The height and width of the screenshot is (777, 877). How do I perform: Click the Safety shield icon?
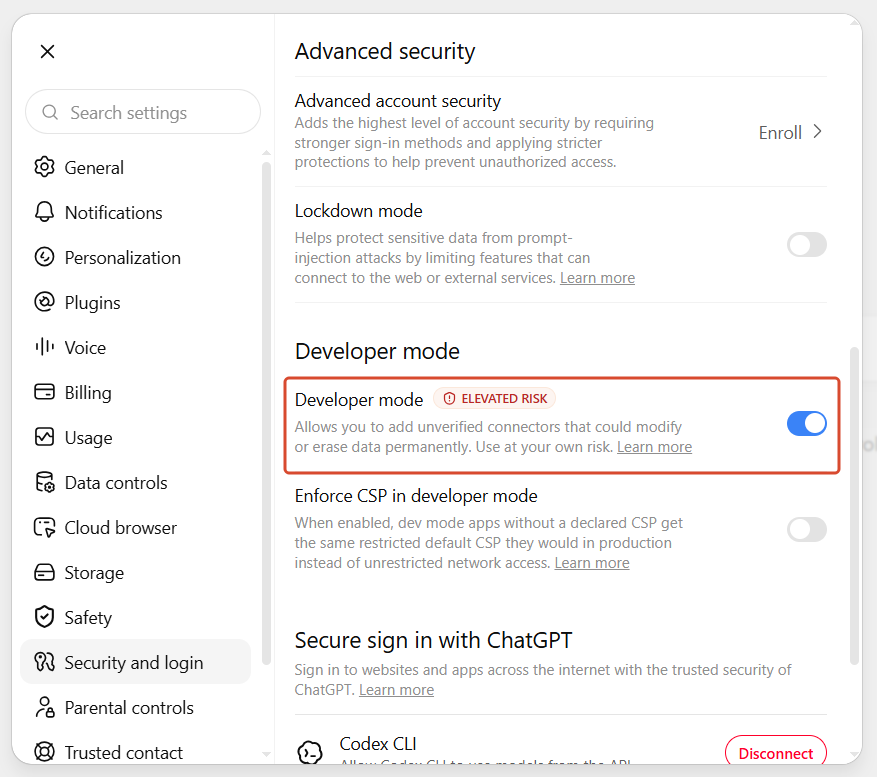pos(44,617)
